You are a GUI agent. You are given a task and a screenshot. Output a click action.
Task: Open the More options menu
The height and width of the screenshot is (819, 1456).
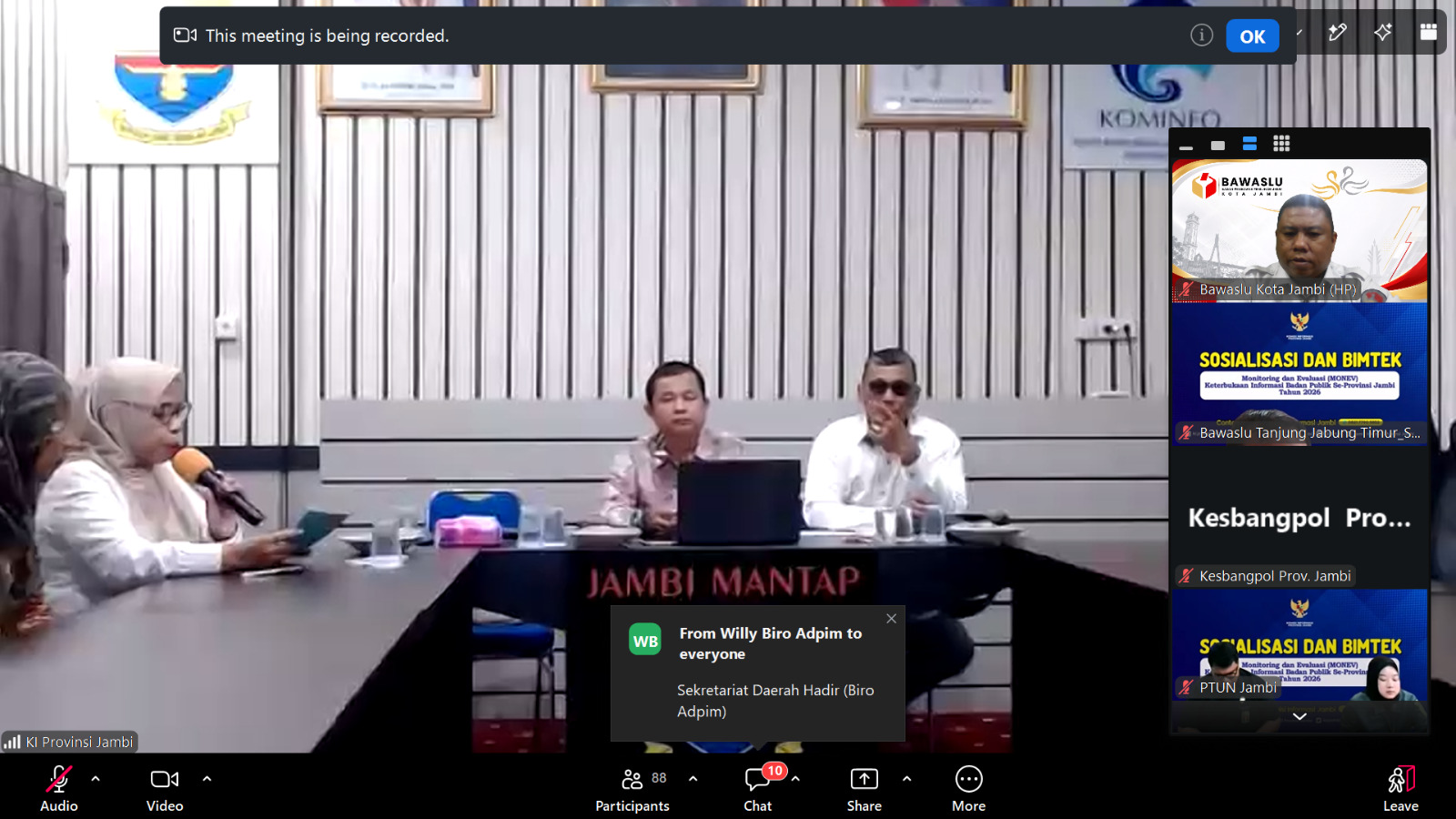click(969, 788)
